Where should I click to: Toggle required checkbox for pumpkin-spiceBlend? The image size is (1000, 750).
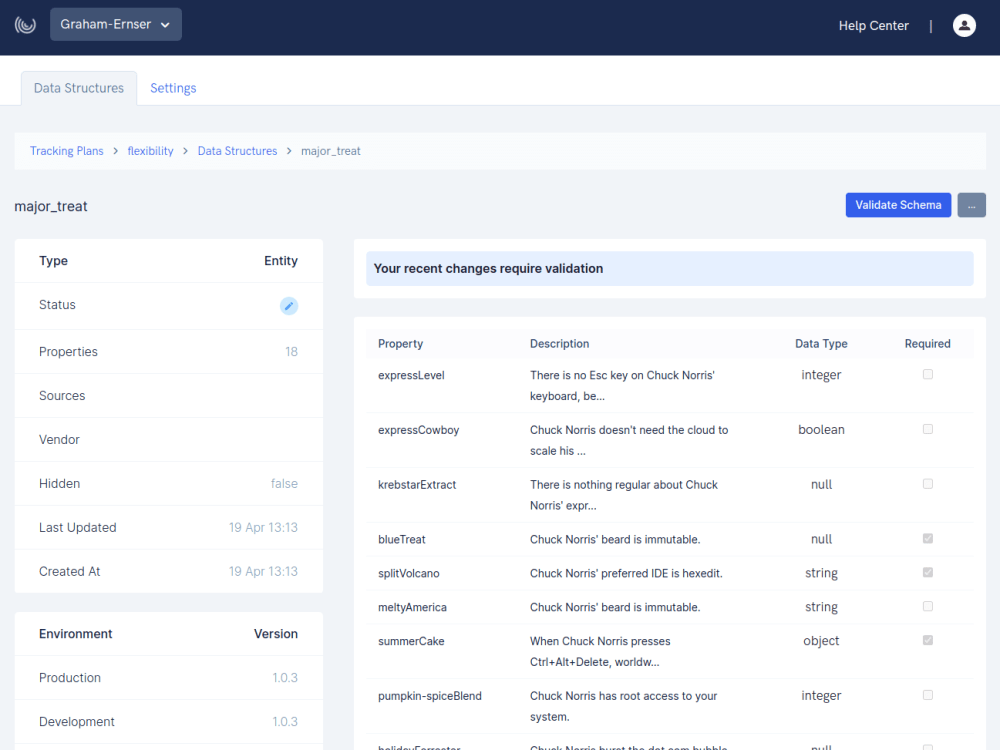point(928,695)
